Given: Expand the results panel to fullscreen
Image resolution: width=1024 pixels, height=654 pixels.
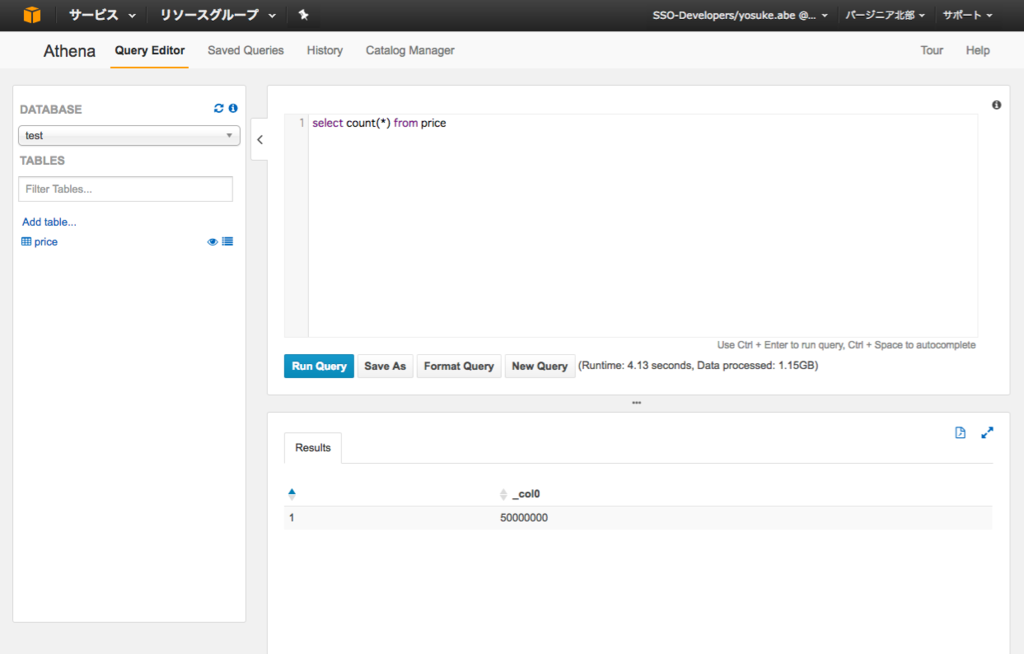Looking at the screenshot, I should point(987,433).
